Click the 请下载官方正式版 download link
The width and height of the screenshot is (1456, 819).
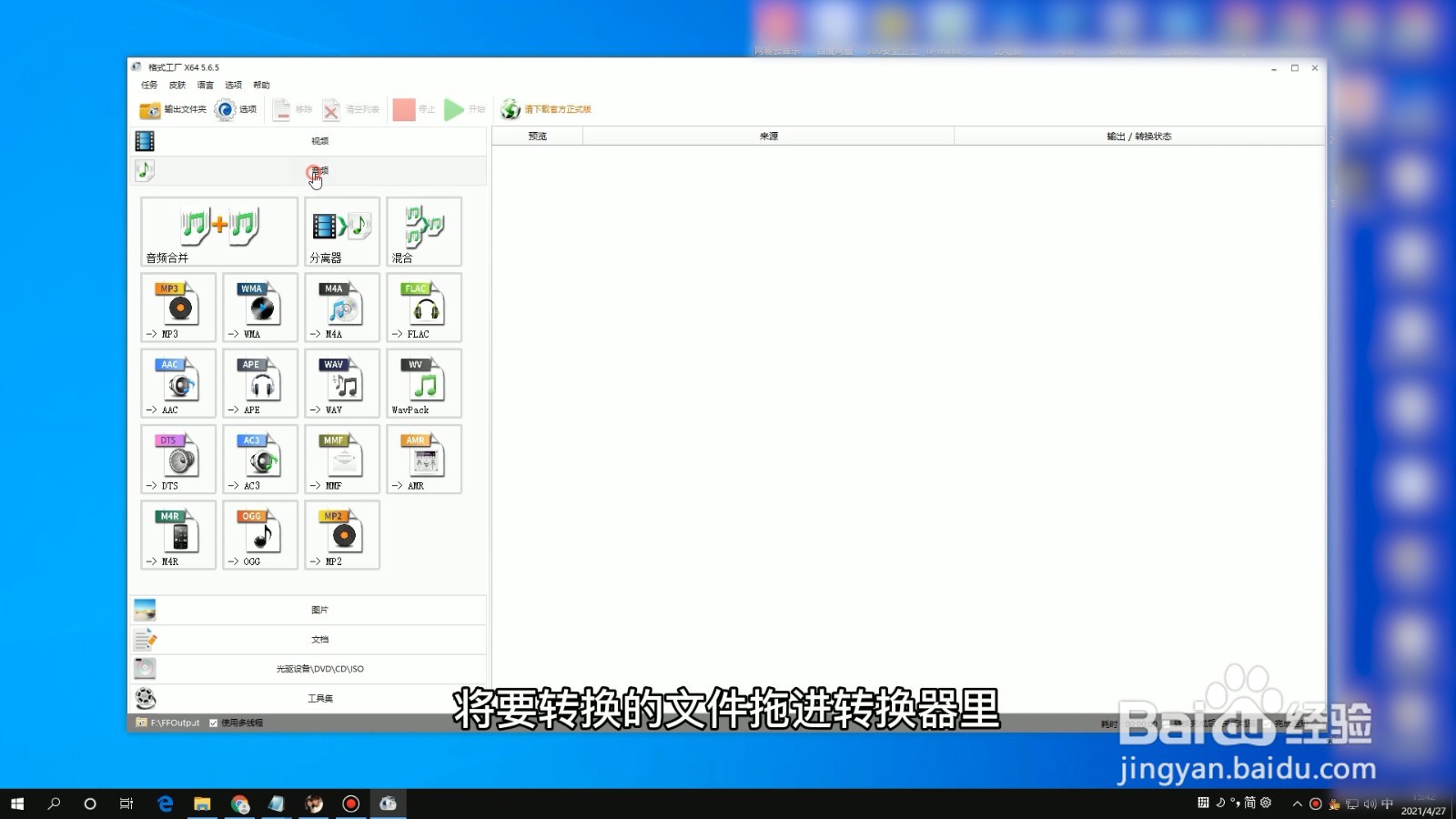[557, 109]
